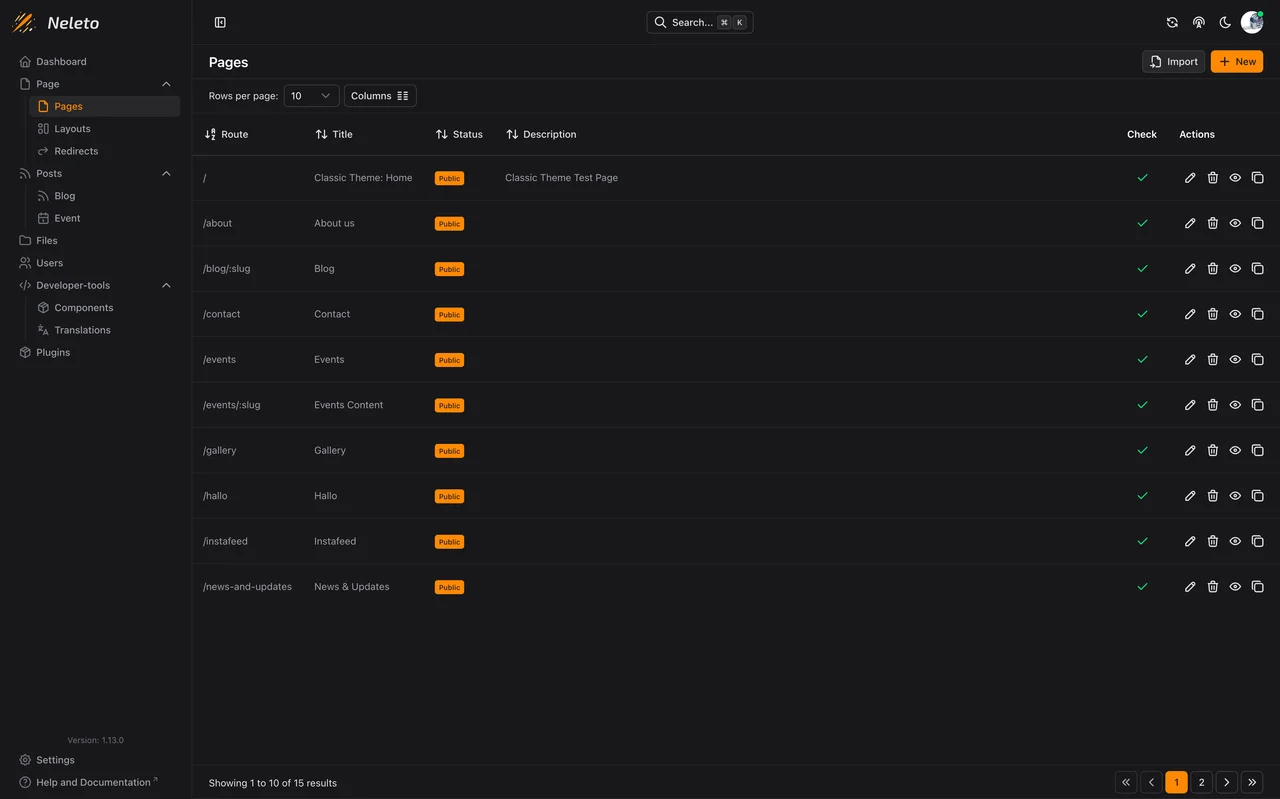Click the Search input field
Screen dimensions: 1280x799
[x=700, y=22]
